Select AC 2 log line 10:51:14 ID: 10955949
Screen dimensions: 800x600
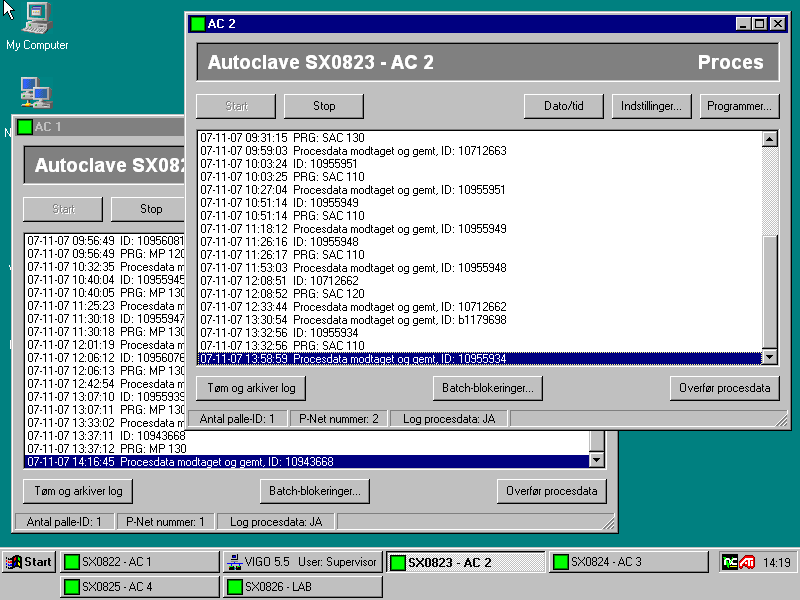[x=480, y=203]
